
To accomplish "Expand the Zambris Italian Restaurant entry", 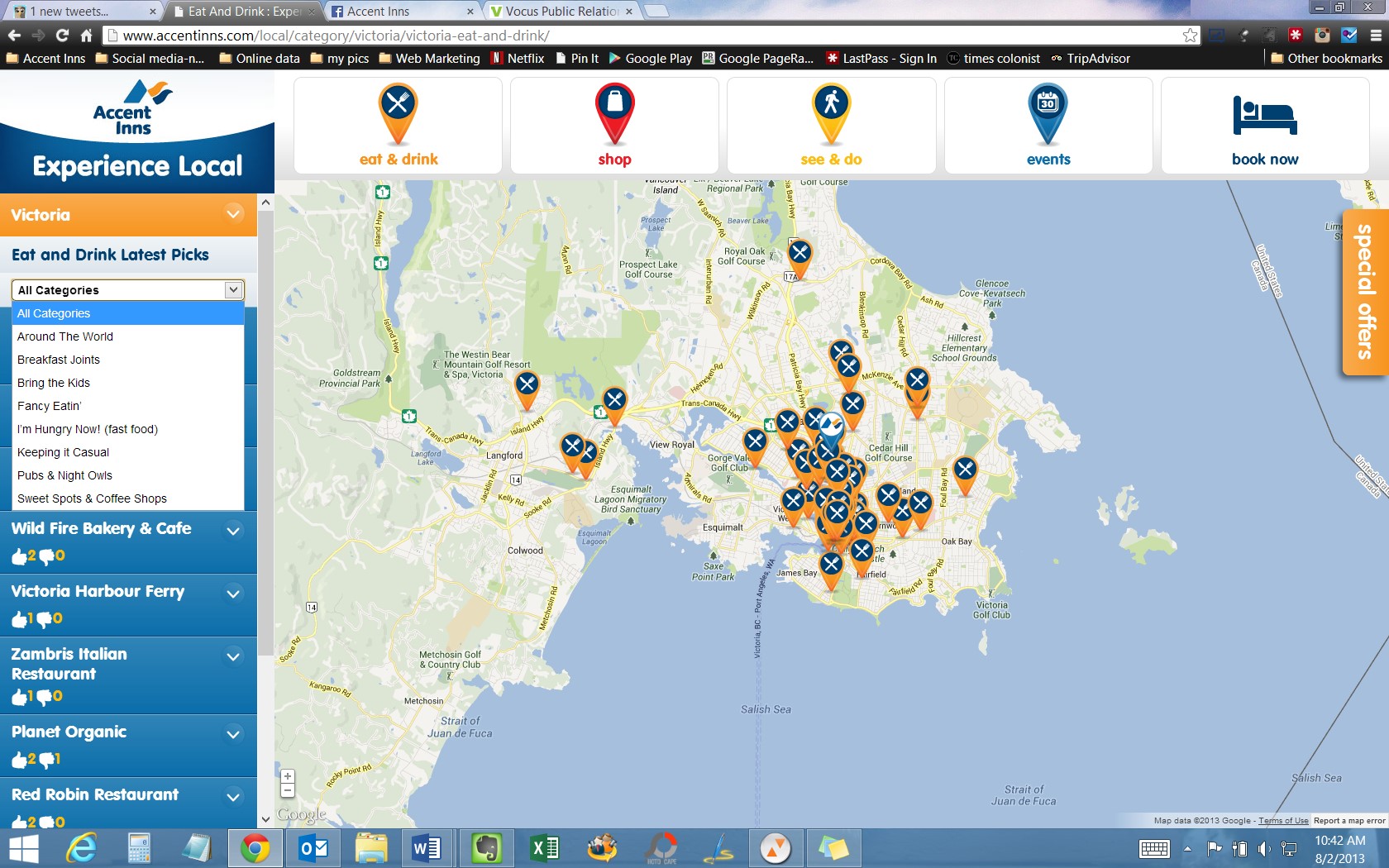I will [x=233, y=656].
